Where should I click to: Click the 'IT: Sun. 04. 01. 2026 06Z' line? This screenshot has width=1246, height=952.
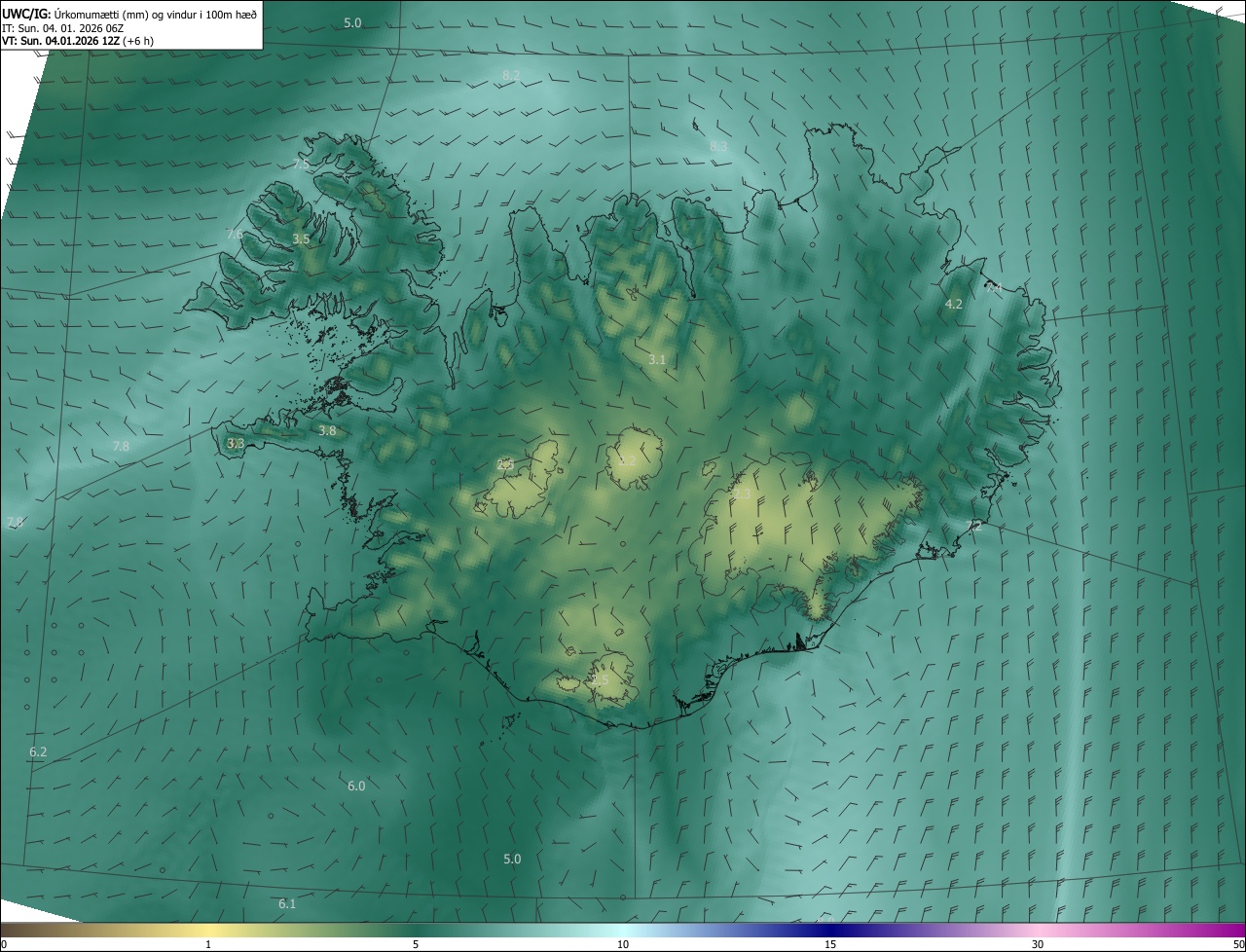point(63,28)
